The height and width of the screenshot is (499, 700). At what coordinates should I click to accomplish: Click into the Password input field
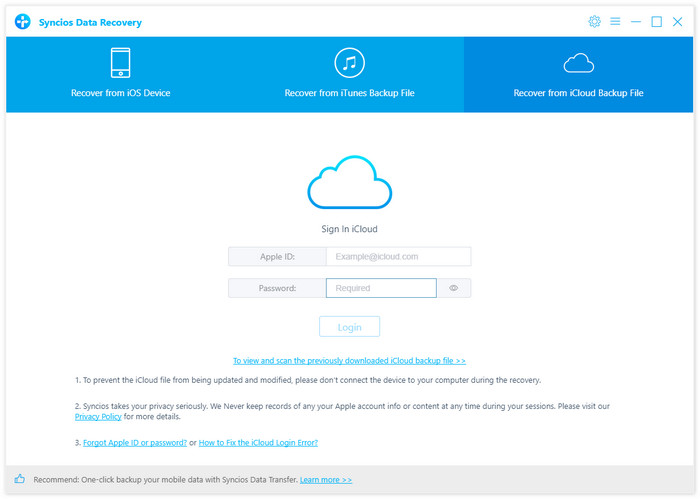coord(381,288)
